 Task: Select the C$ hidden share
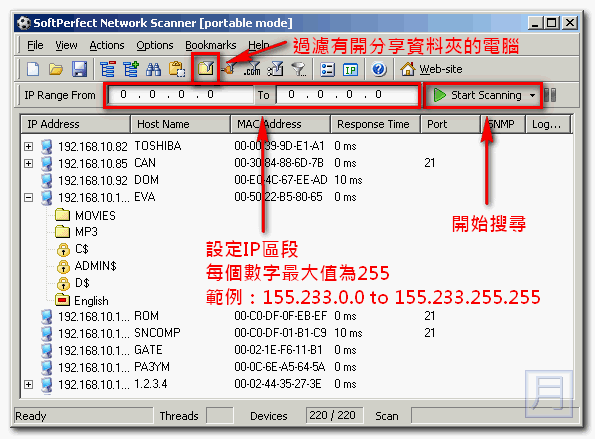[x=82, y=249]
